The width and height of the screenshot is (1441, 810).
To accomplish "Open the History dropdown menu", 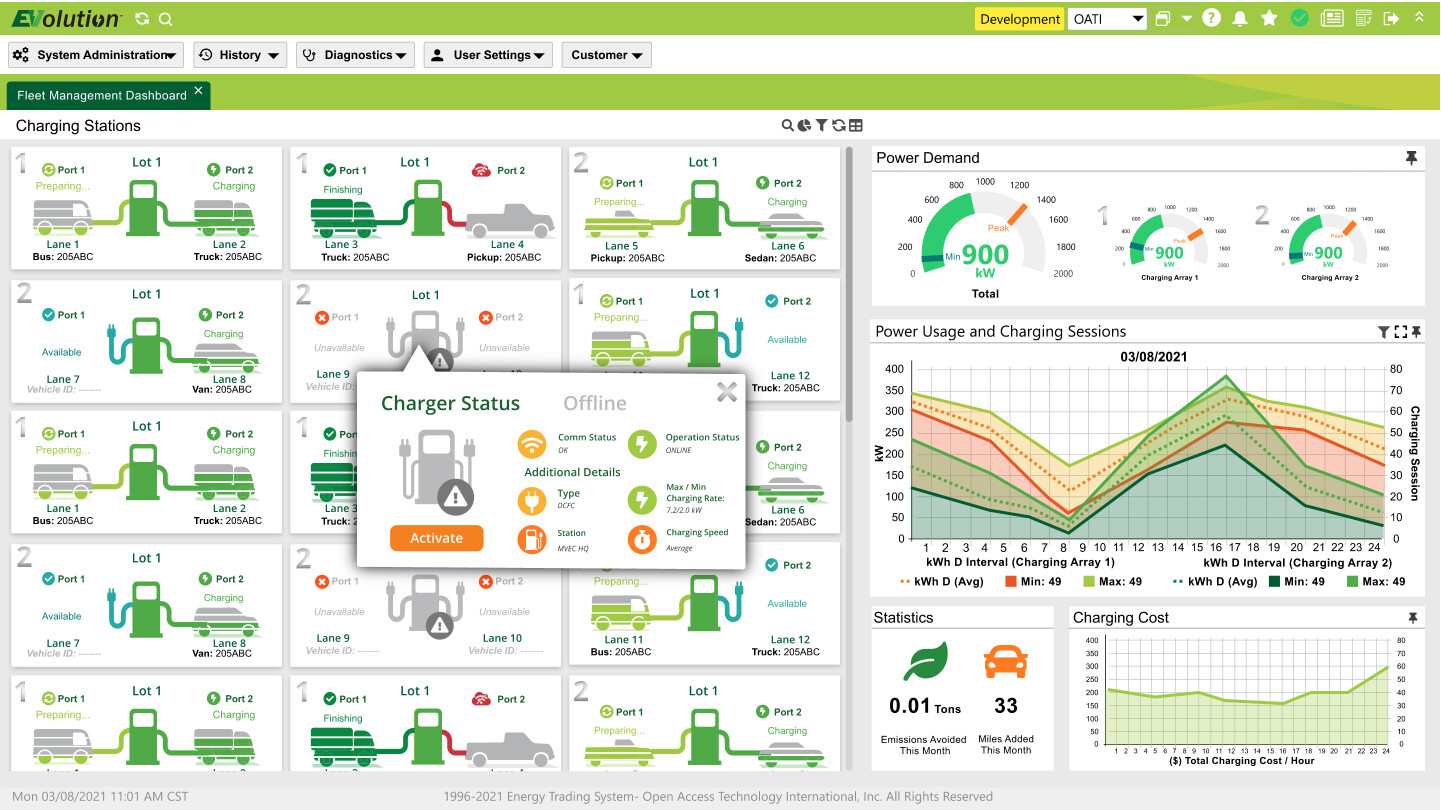I will (240, 55).
